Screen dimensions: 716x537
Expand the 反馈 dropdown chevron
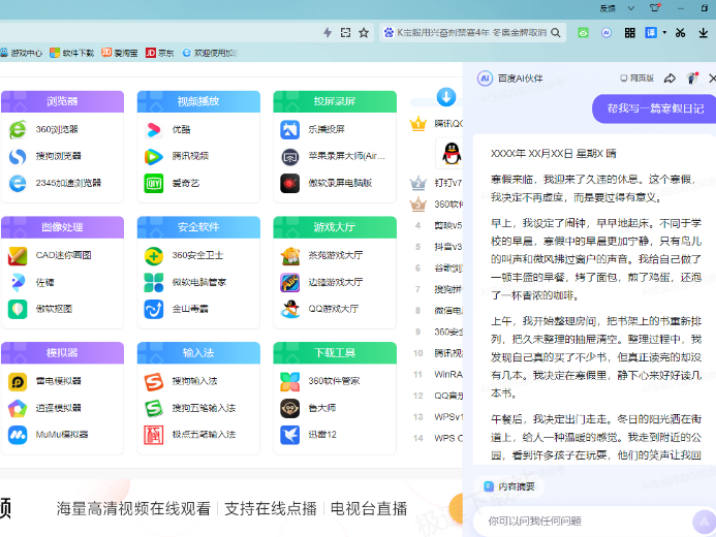631,8
